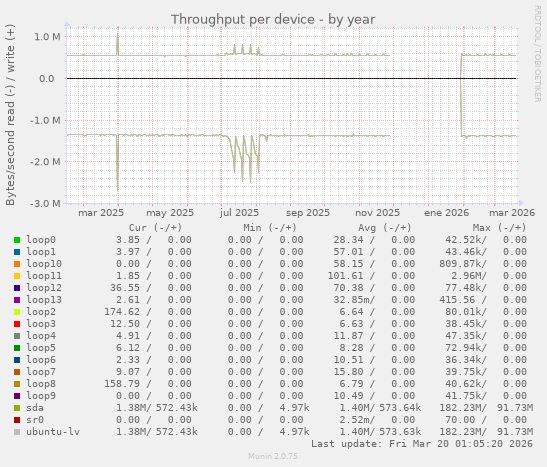Click the 'Last update' timestamp text

(422, 444)
